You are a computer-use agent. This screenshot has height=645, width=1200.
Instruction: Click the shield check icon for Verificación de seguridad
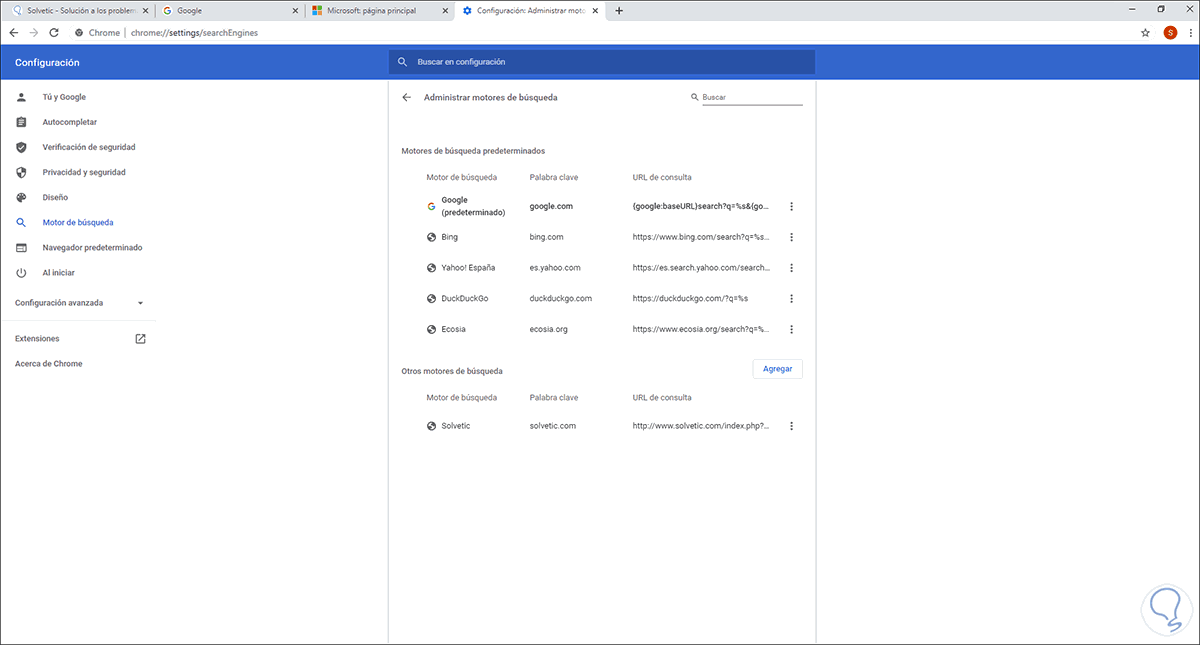coord(21,147)
